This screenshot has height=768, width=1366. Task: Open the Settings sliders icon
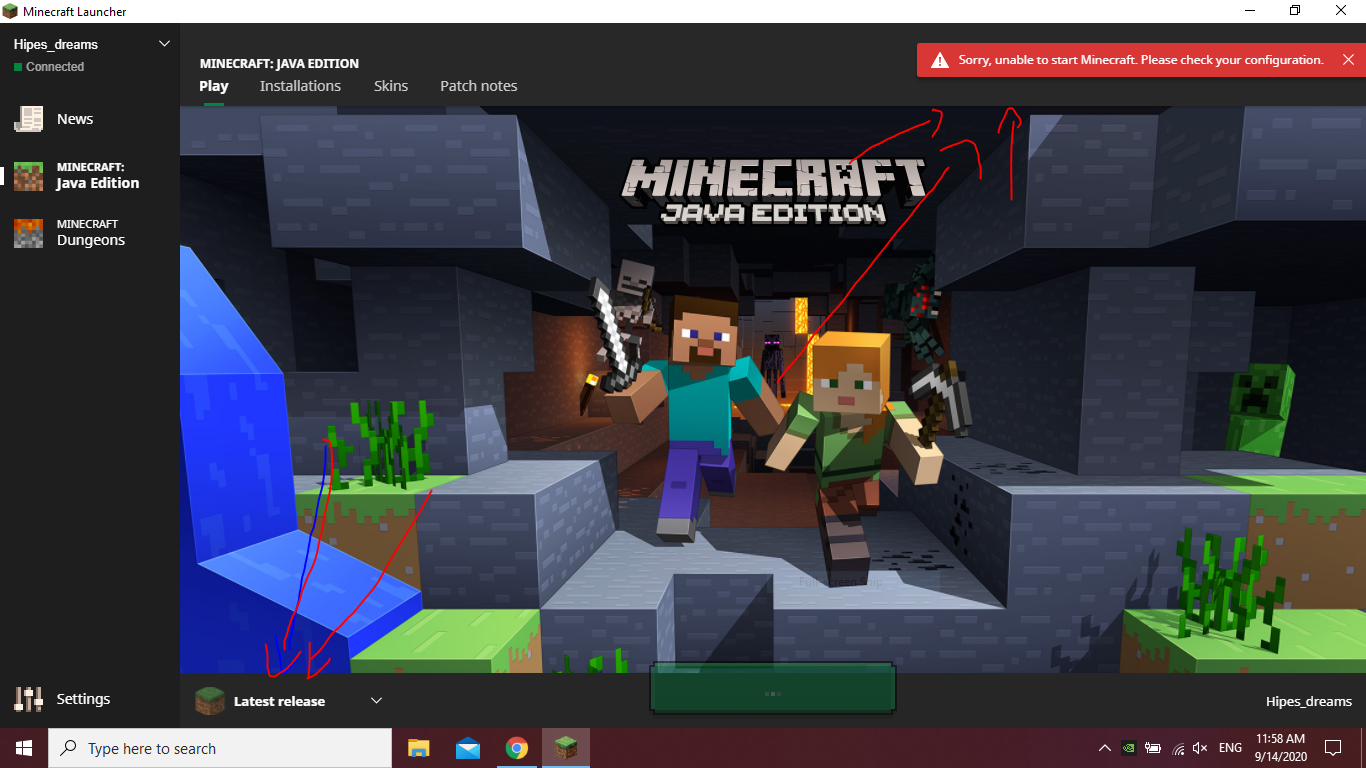click(28, 699)
